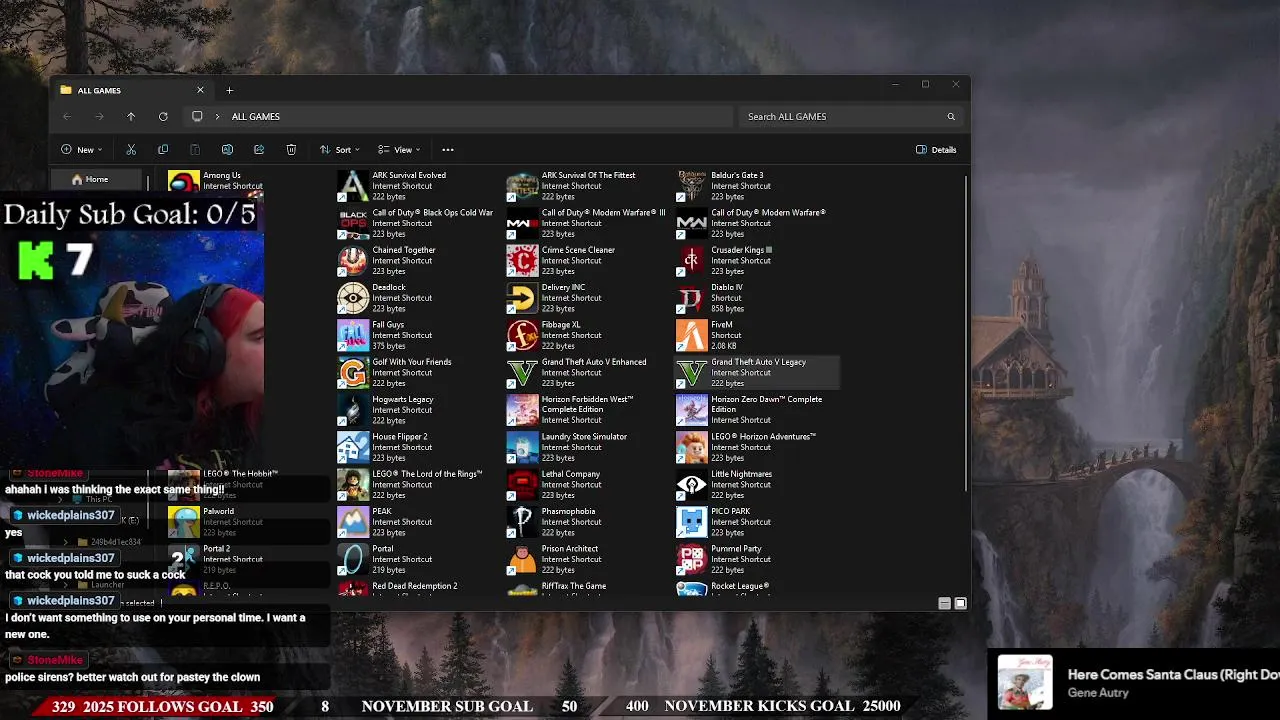Select the Delivery INC icon
This screenshot has width=1280, height=720.
pyautogui.click(x=522, y=298)
